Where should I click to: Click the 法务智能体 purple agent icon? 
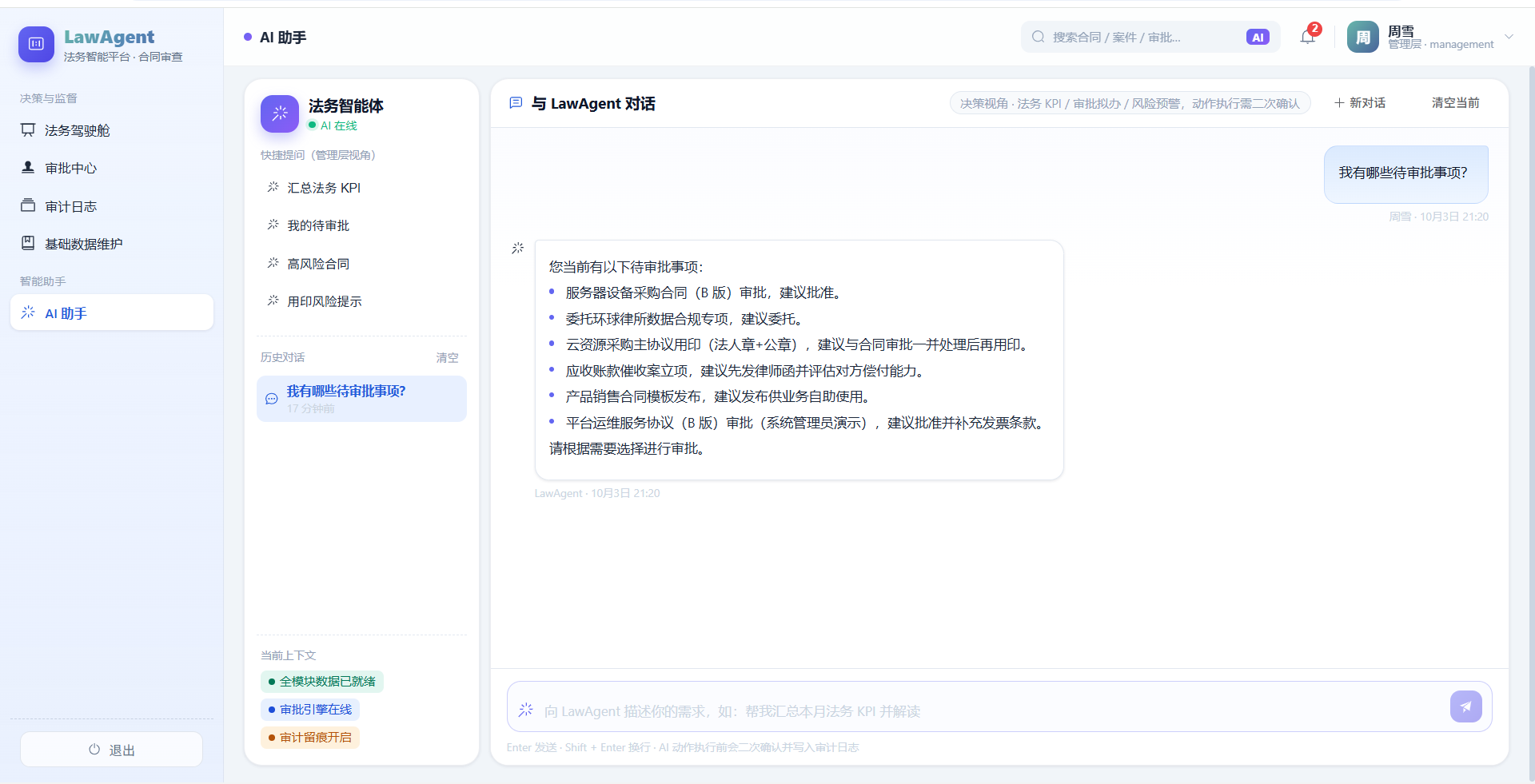coord(280,114)
